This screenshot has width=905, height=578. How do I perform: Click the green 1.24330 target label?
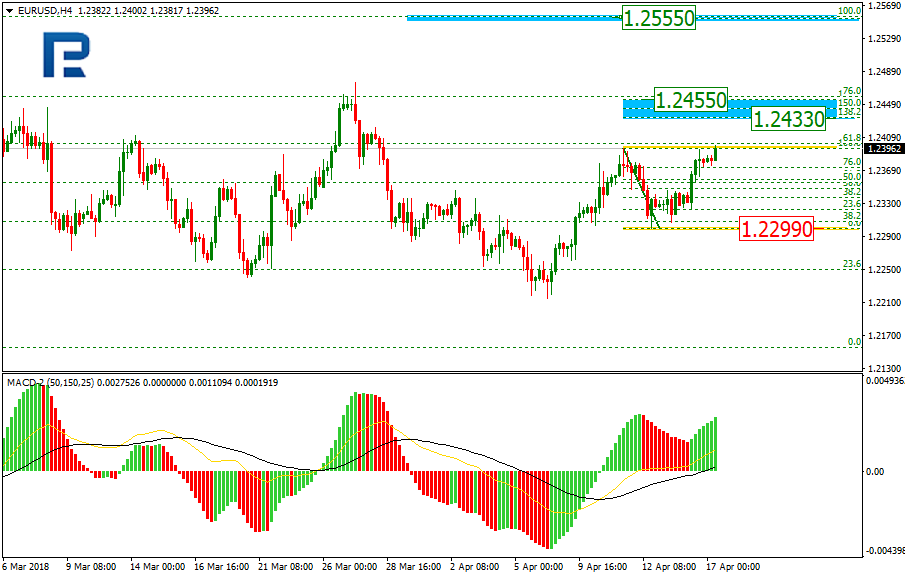point(788,119)
